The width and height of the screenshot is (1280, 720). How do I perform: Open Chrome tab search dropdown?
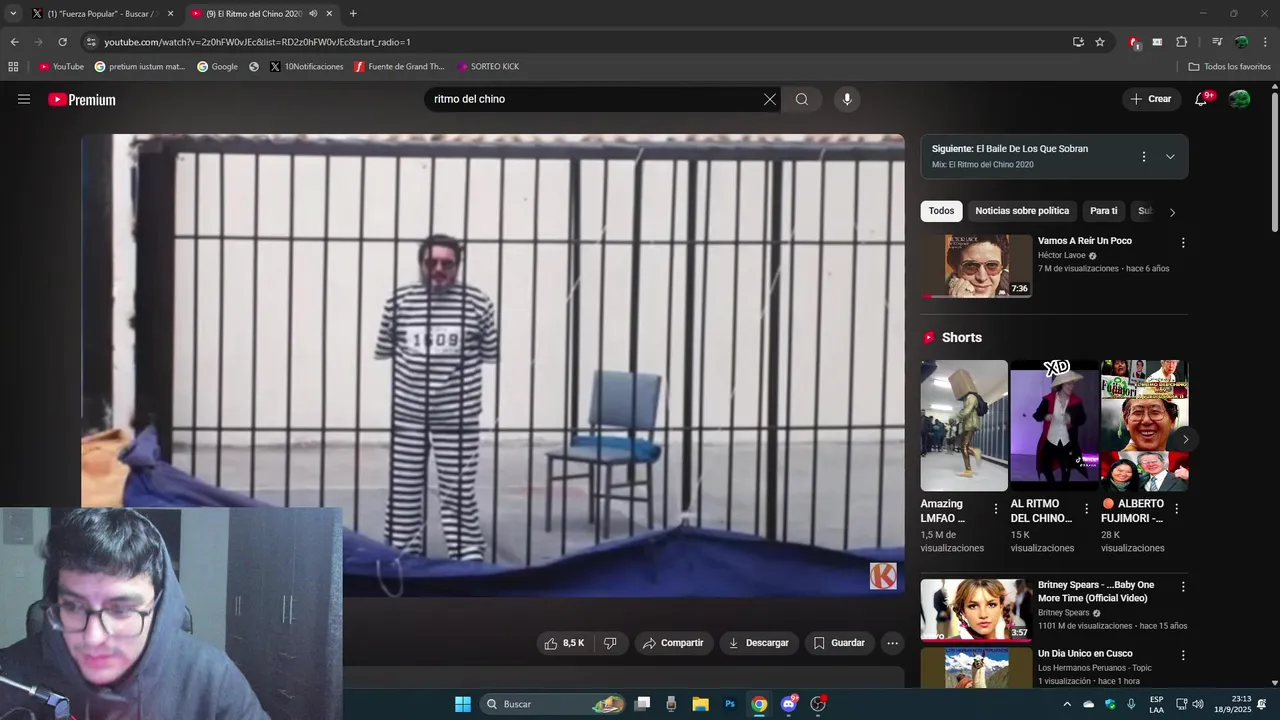point(13,14)
